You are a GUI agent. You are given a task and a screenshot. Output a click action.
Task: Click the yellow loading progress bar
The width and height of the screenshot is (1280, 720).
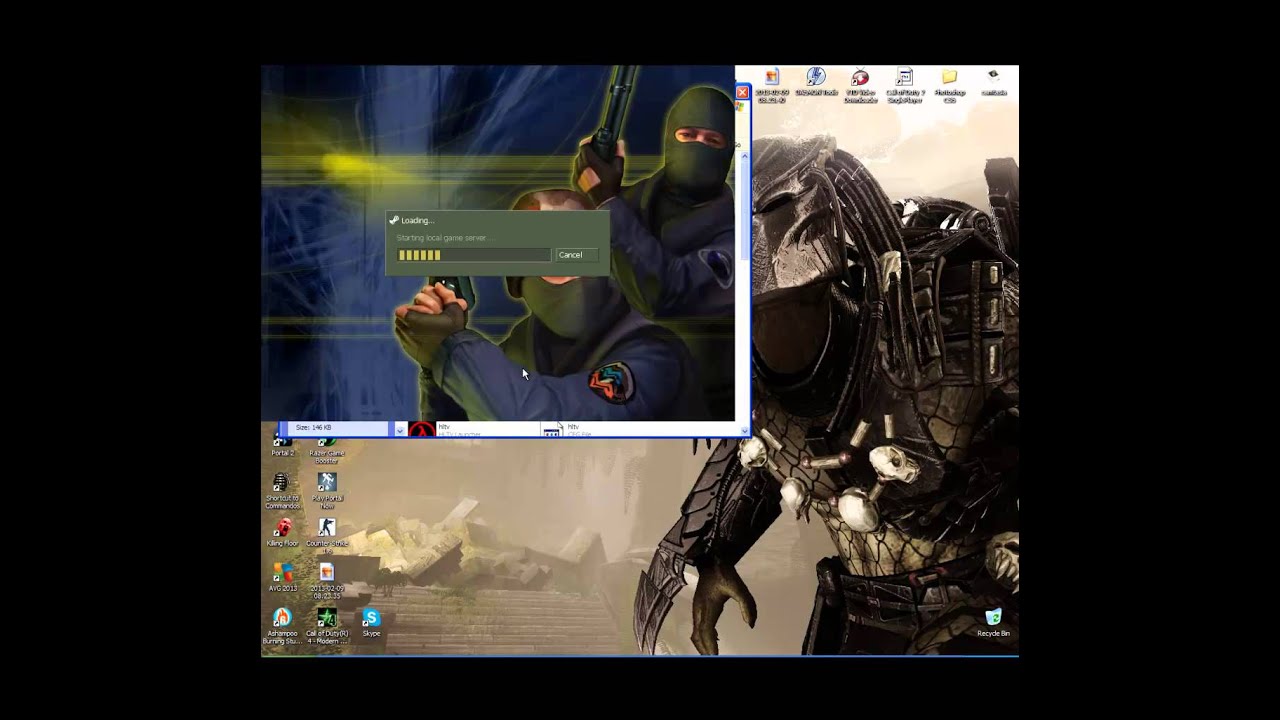pyautogui.click(x=474, y=255)
